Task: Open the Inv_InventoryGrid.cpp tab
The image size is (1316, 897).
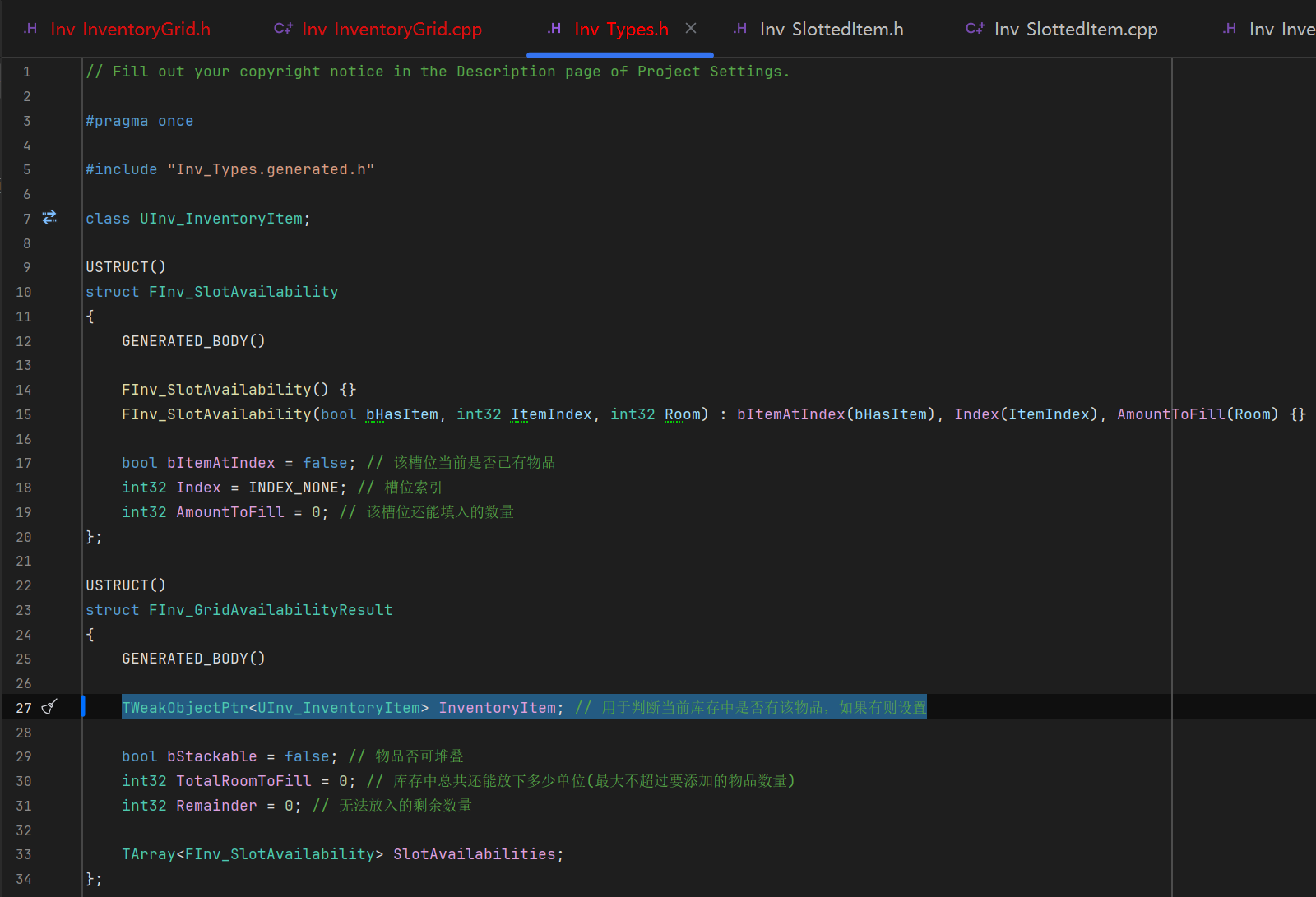Action: (x=378, y=30)
